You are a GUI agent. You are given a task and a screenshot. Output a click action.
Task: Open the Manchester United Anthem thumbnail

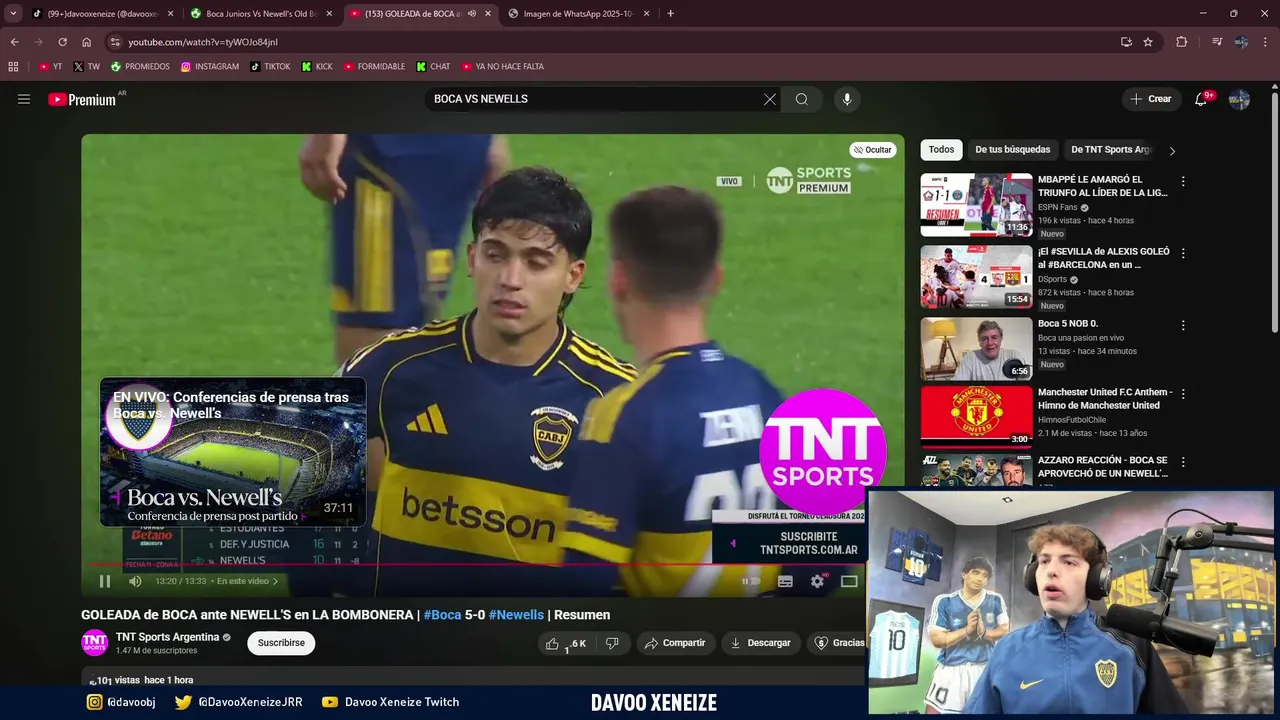click(976, 415)
